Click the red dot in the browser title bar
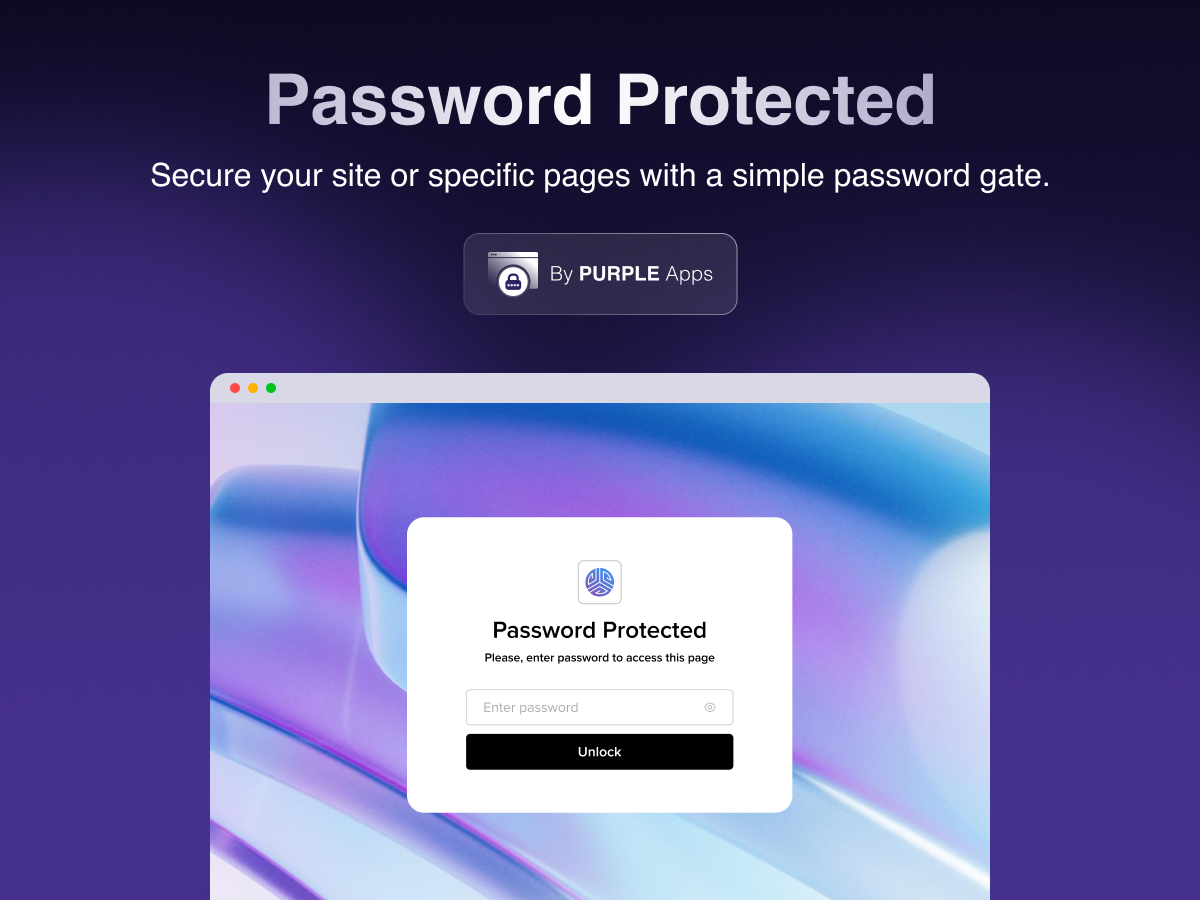The height and width of the screenshot is (900, 1200). pyautogui.click(x=235, y=388)
